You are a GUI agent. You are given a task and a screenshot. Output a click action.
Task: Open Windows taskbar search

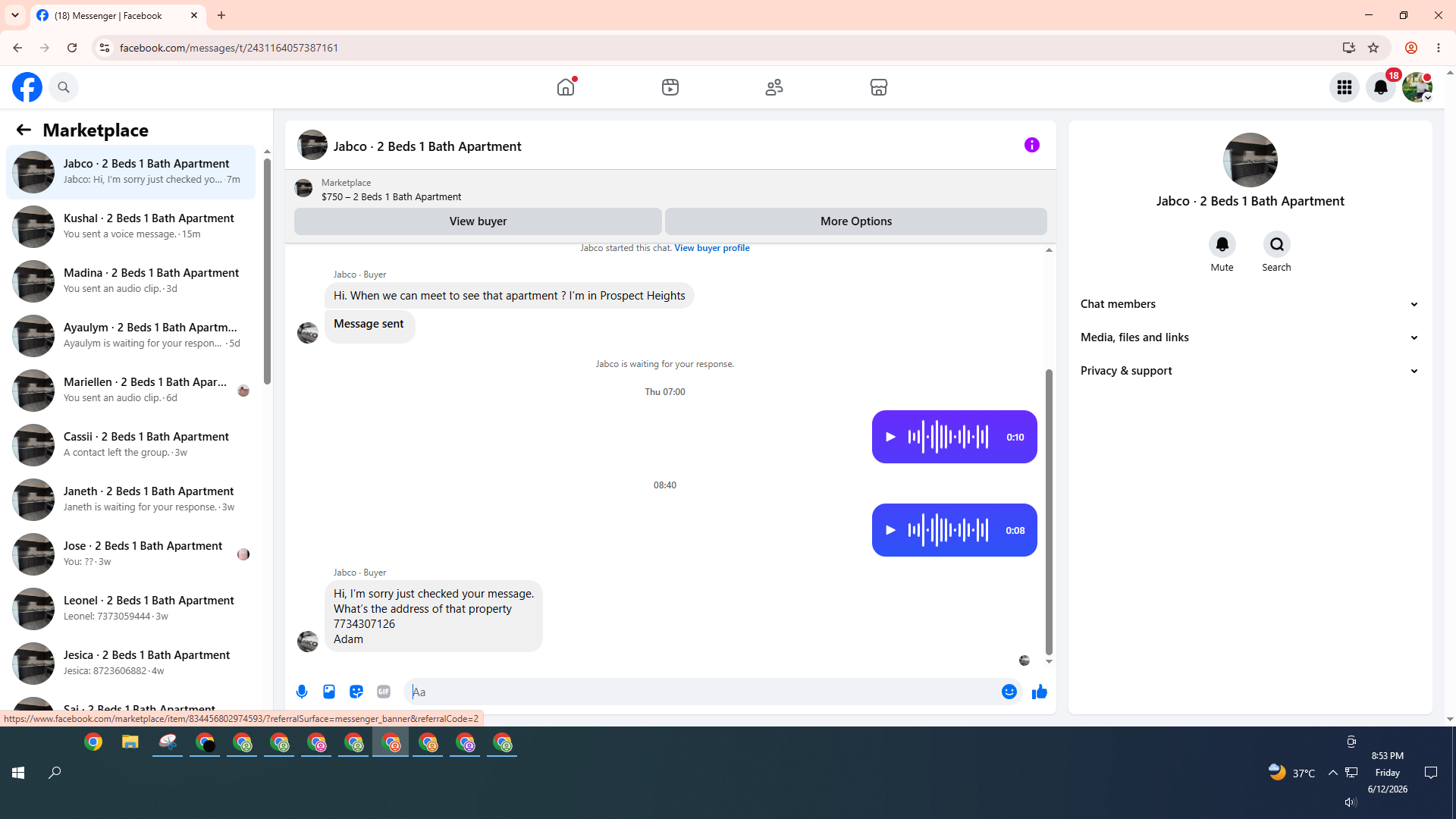click(x=55, y=773)
